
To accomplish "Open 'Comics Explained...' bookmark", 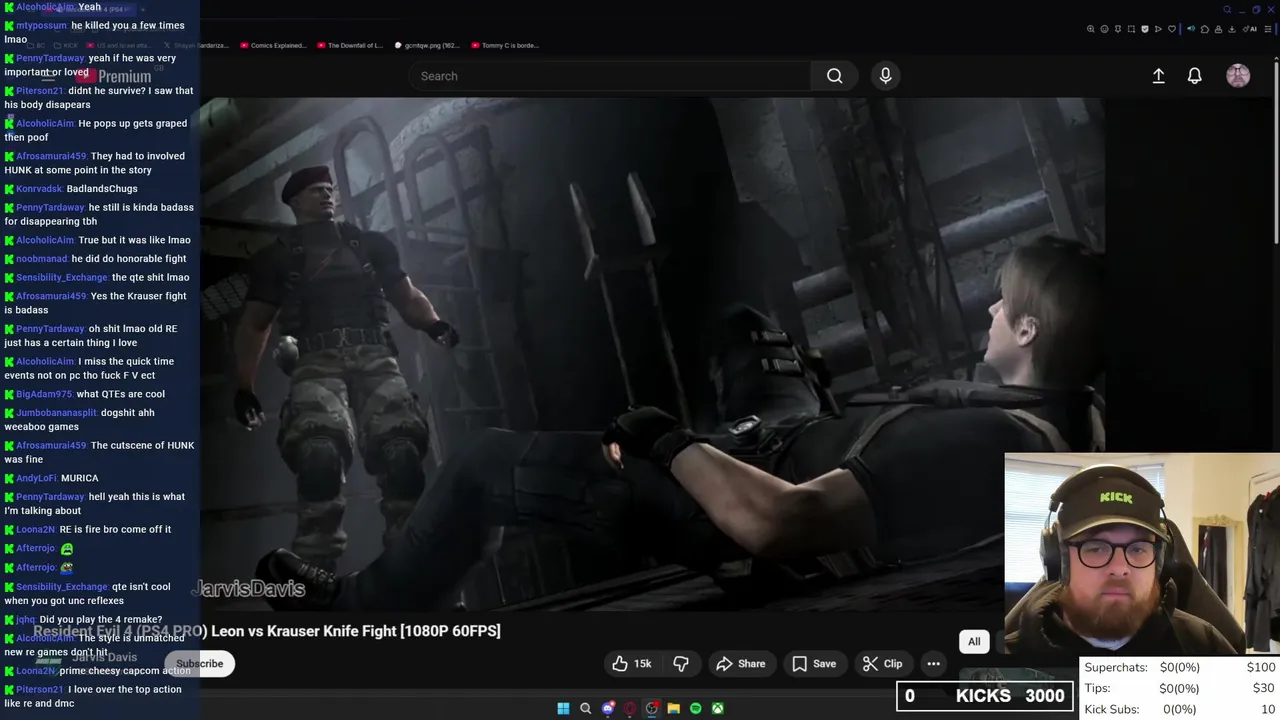I will point(272,45).
